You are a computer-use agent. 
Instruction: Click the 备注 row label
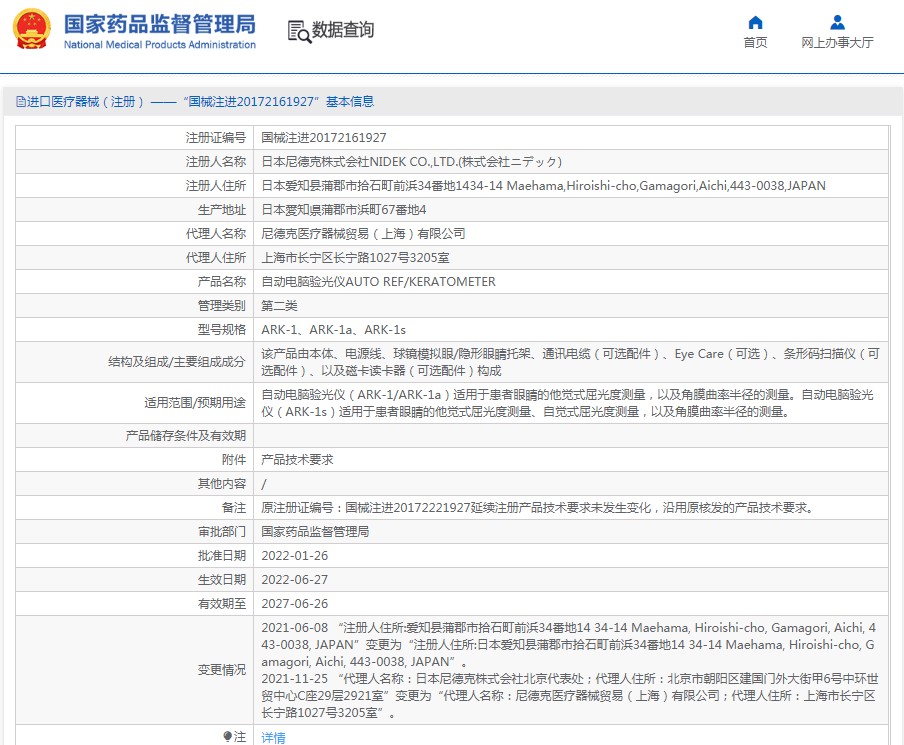pyautogui.click(x=234, y=508)
